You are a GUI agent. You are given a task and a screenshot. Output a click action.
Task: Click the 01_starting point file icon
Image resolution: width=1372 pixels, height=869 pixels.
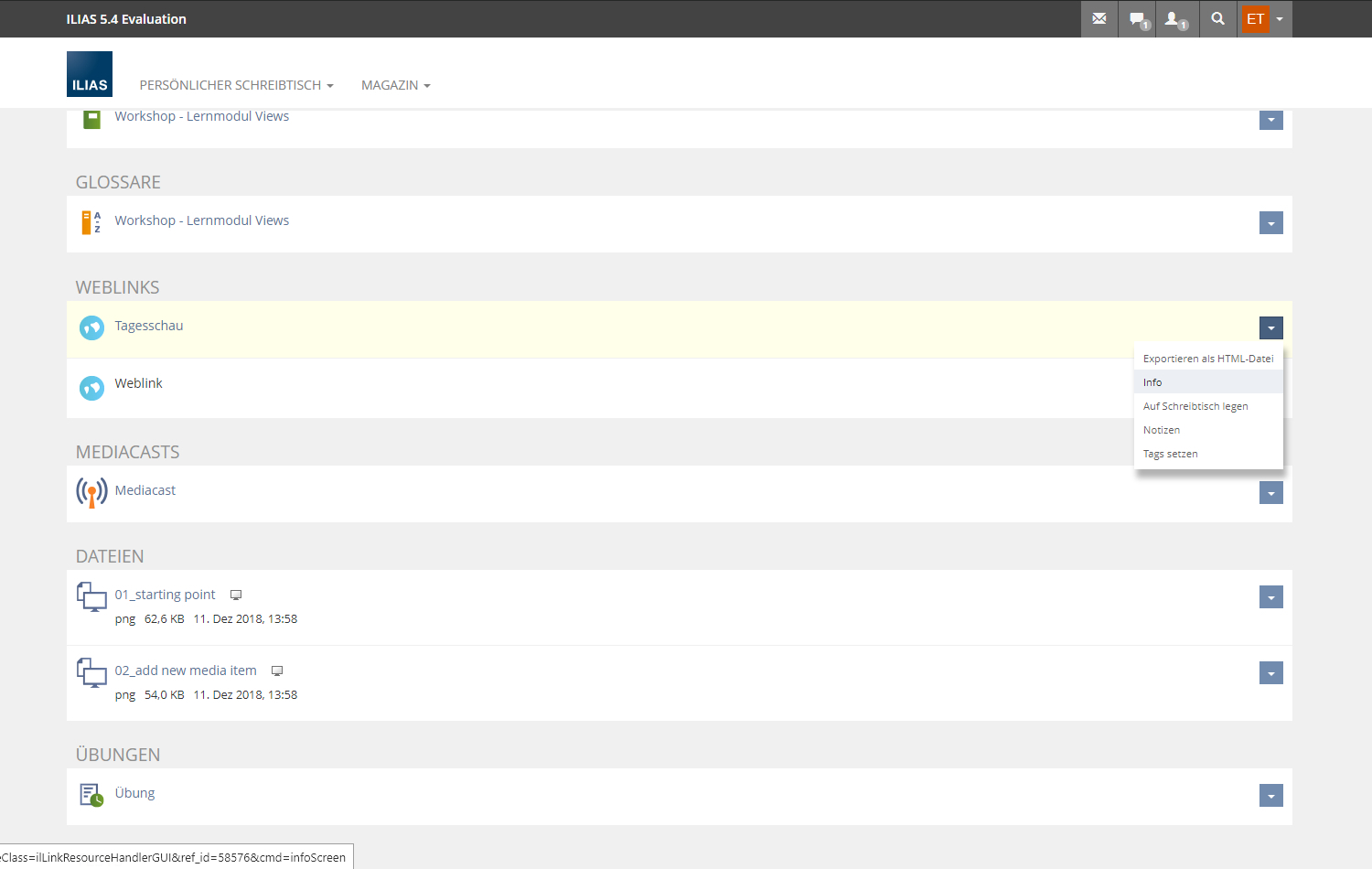91,597
